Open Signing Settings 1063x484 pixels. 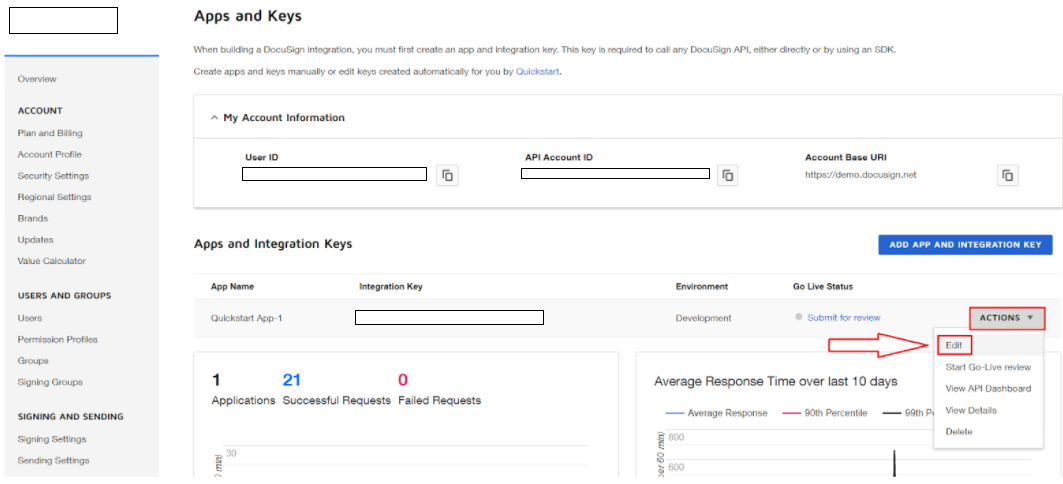tap(52, 439)
